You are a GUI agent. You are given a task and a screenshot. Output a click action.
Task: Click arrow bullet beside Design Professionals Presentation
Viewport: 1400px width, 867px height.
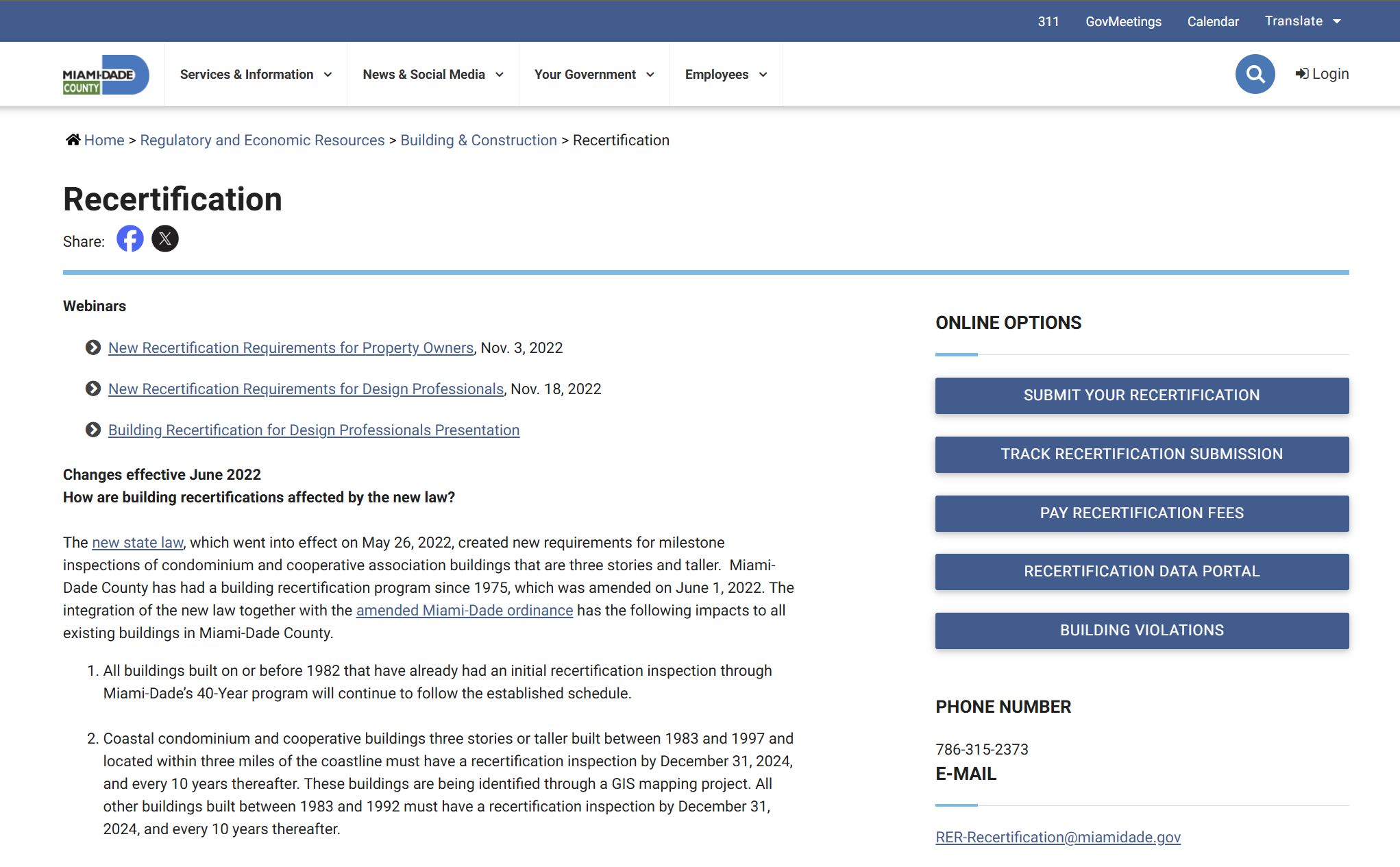pos(93,430)
